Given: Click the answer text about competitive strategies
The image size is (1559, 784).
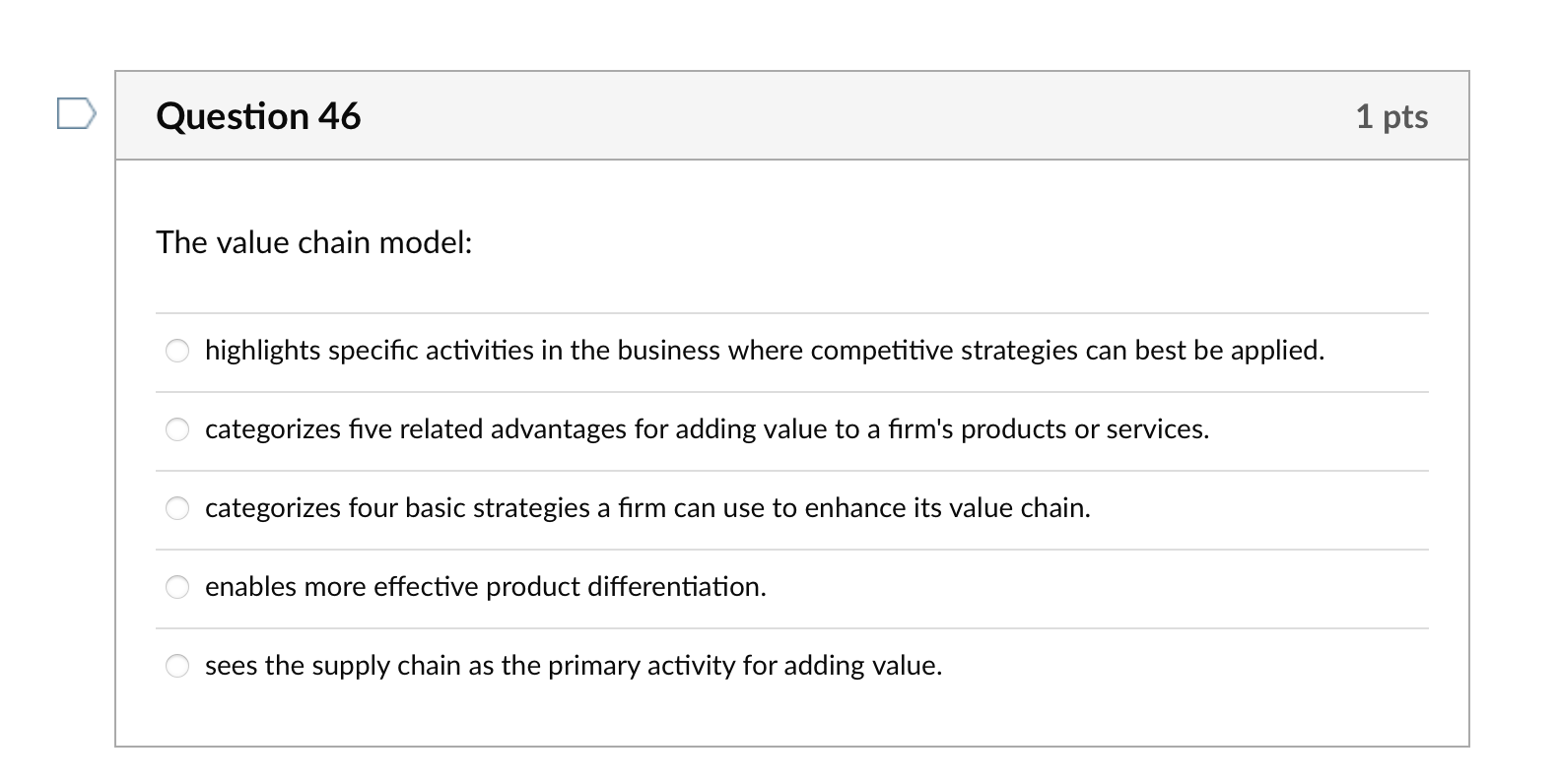Looking at the screenshot, I should (765, 351).
